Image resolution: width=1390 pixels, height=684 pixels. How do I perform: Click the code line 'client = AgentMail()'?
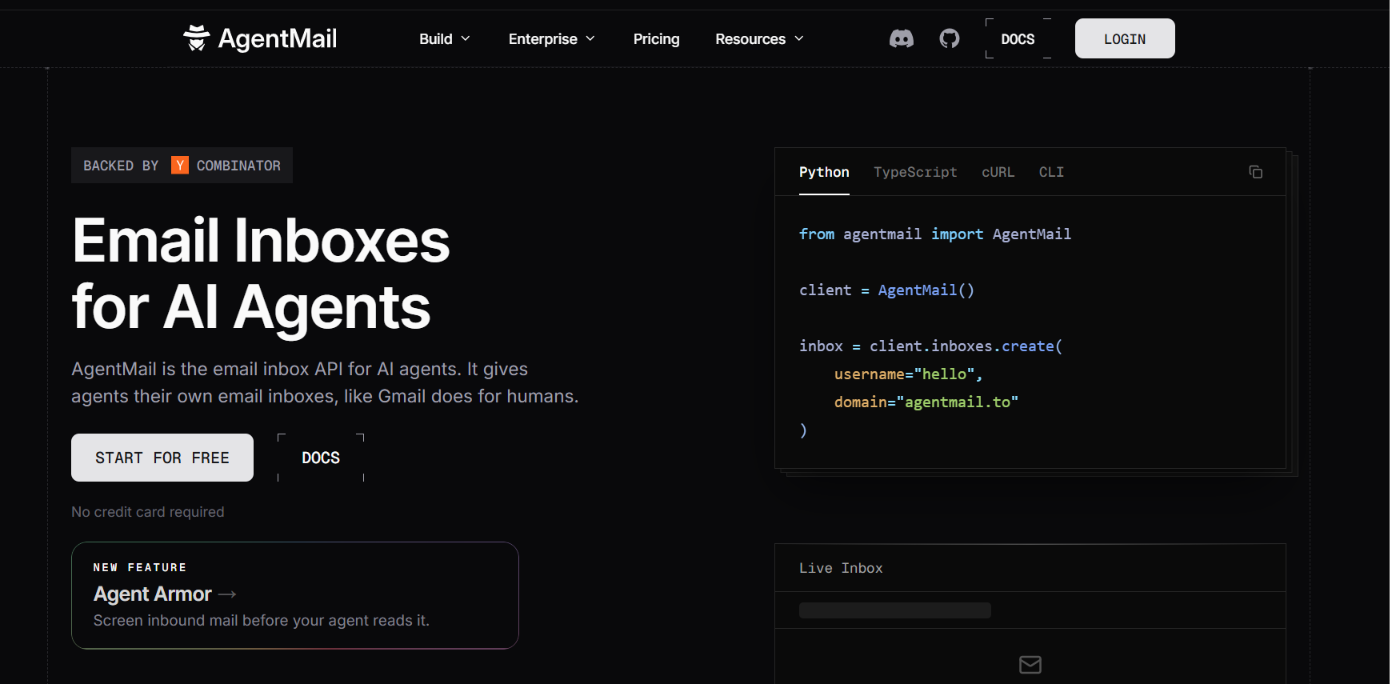point(887,290)
